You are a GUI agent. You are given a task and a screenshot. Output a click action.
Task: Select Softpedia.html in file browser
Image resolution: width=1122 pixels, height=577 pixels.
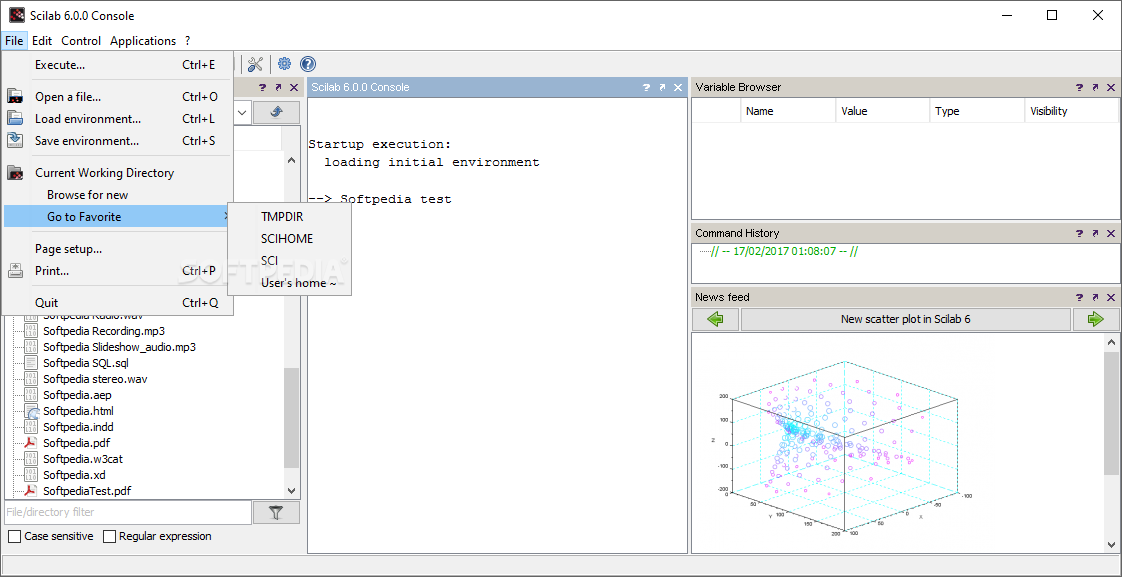pyautogui.click(x=78, y=411)
